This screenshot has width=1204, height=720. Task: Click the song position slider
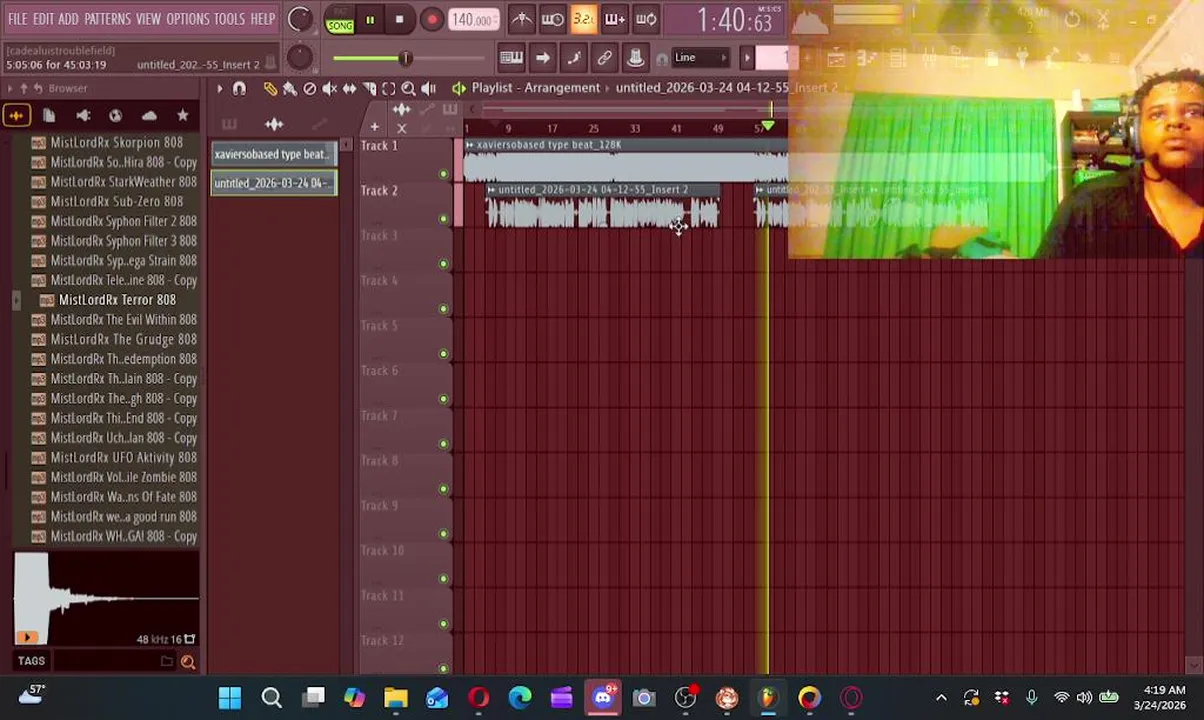click(404, 58)
